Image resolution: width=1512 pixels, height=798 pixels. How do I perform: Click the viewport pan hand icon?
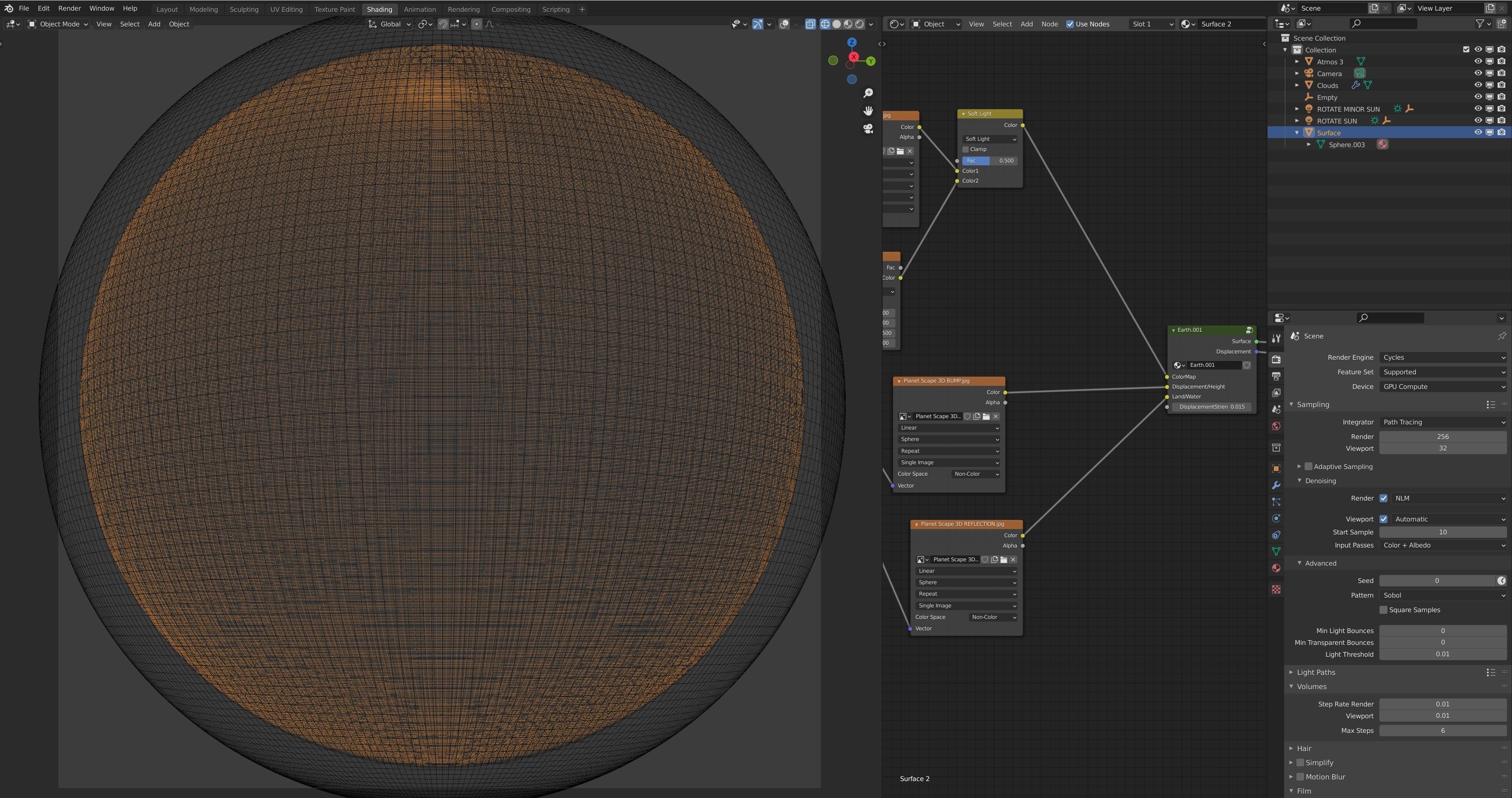868,110
